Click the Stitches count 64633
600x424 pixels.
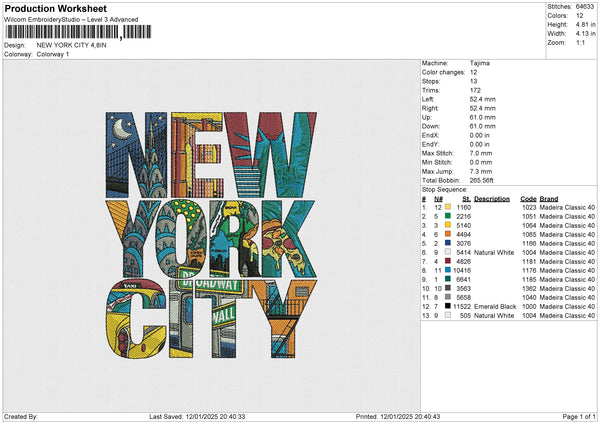(583, 7)
